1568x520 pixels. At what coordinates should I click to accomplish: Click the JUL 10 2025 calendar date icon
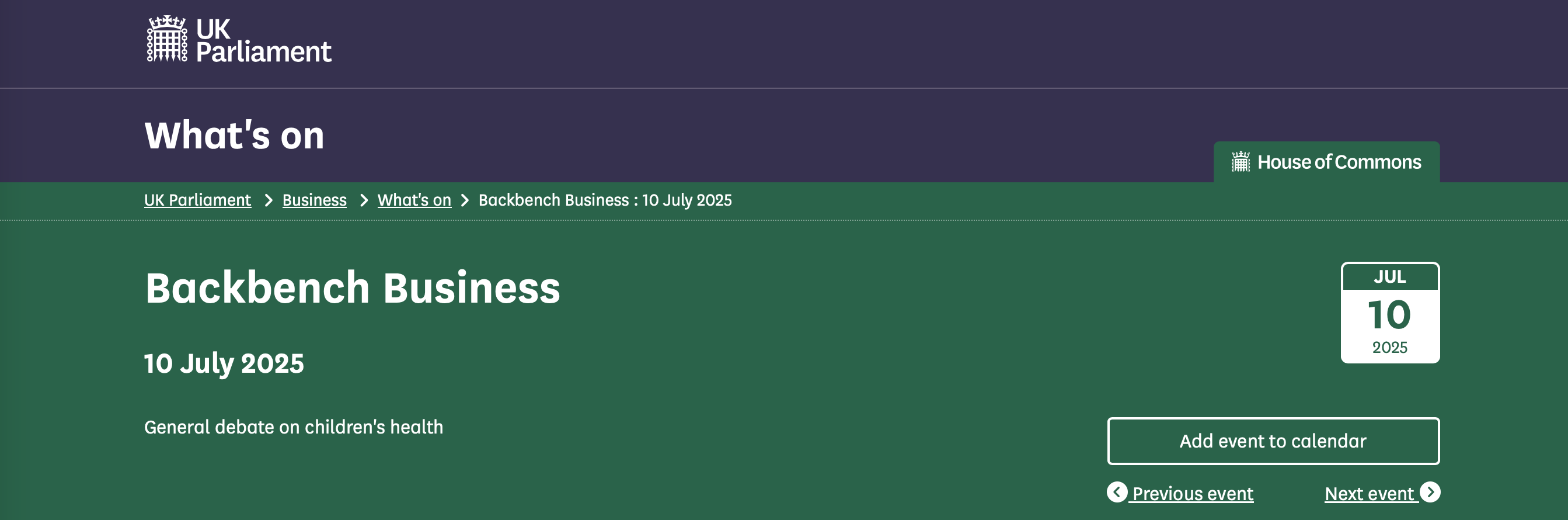coord(1391,313)
